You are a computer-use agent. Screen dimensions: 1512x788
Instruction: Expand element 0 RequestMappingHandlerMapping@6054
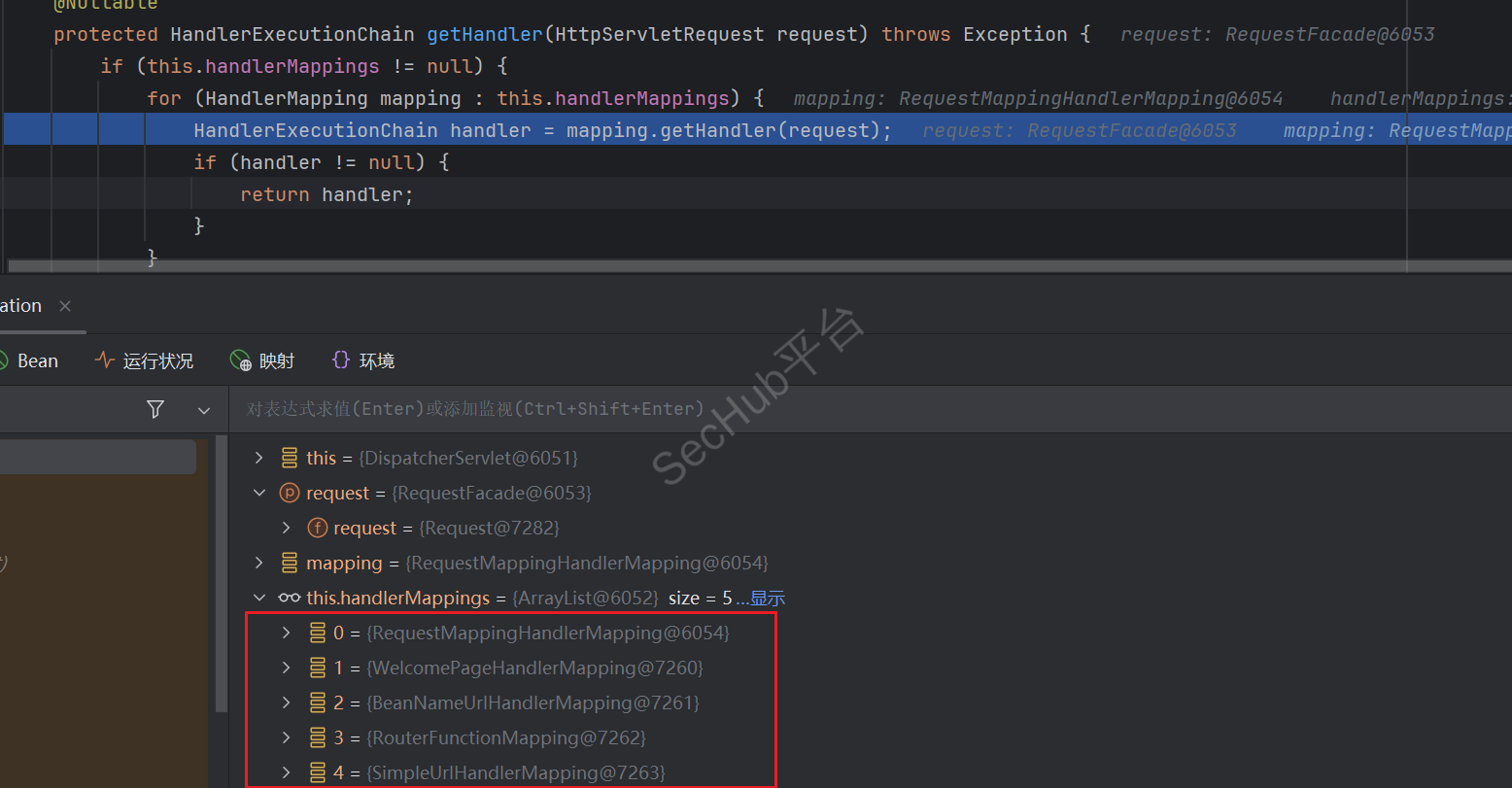(x=286, y=634)
